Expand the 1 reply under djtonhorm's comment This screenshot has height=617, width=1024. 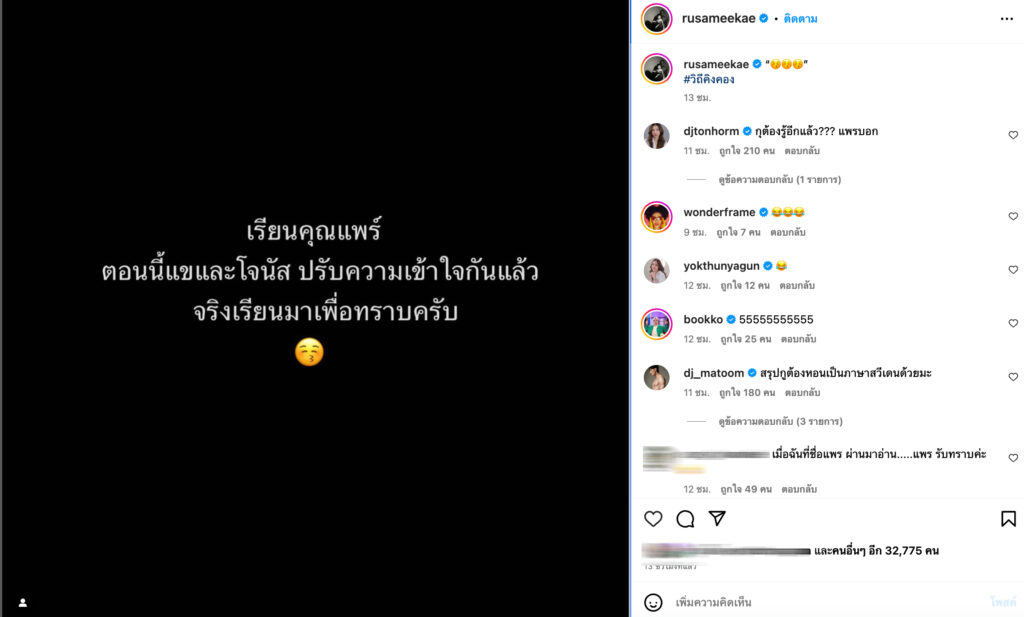(780, 180)
